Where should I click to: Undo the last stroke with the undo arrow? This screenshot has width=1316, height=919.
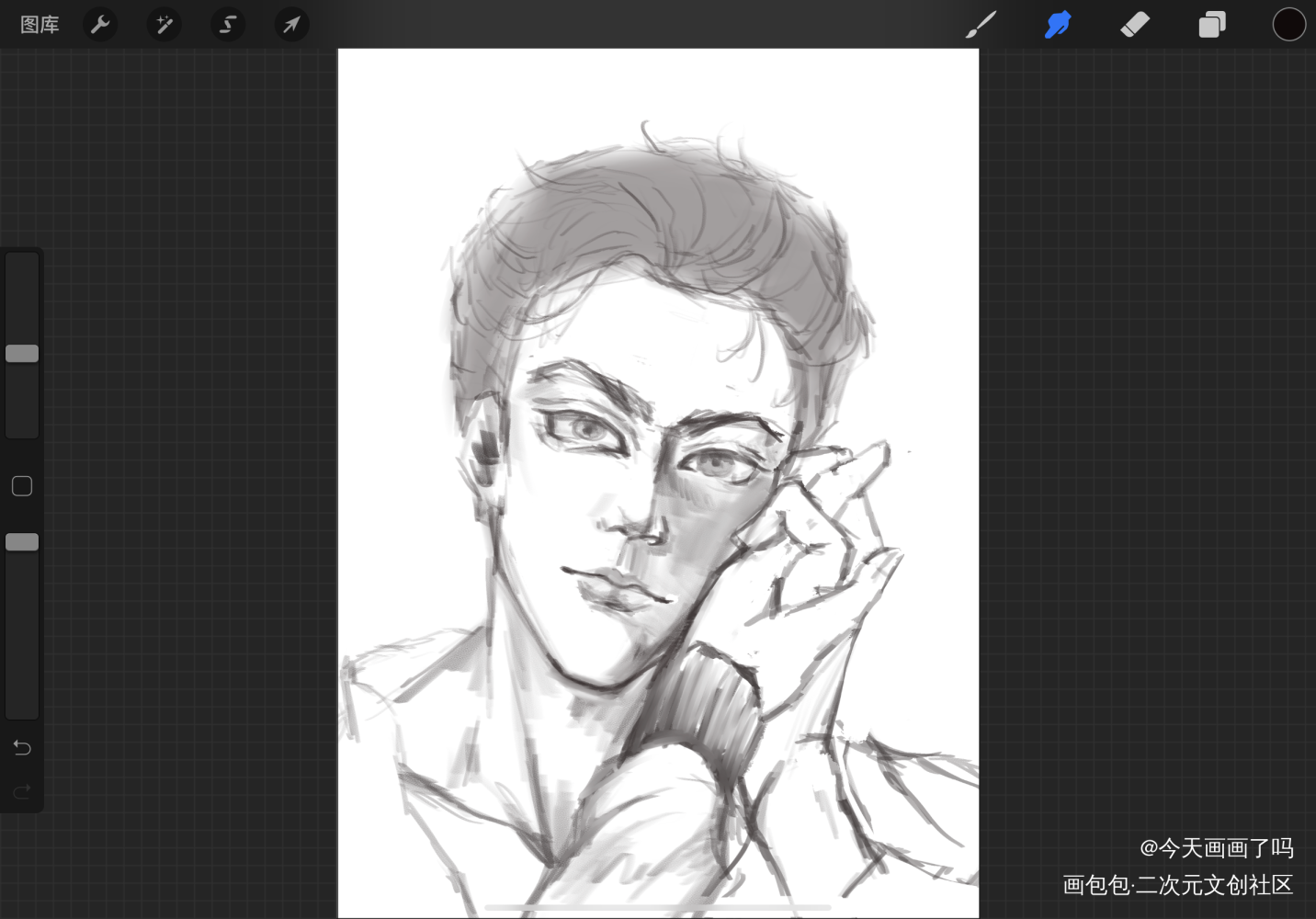[x=22, y=748]
